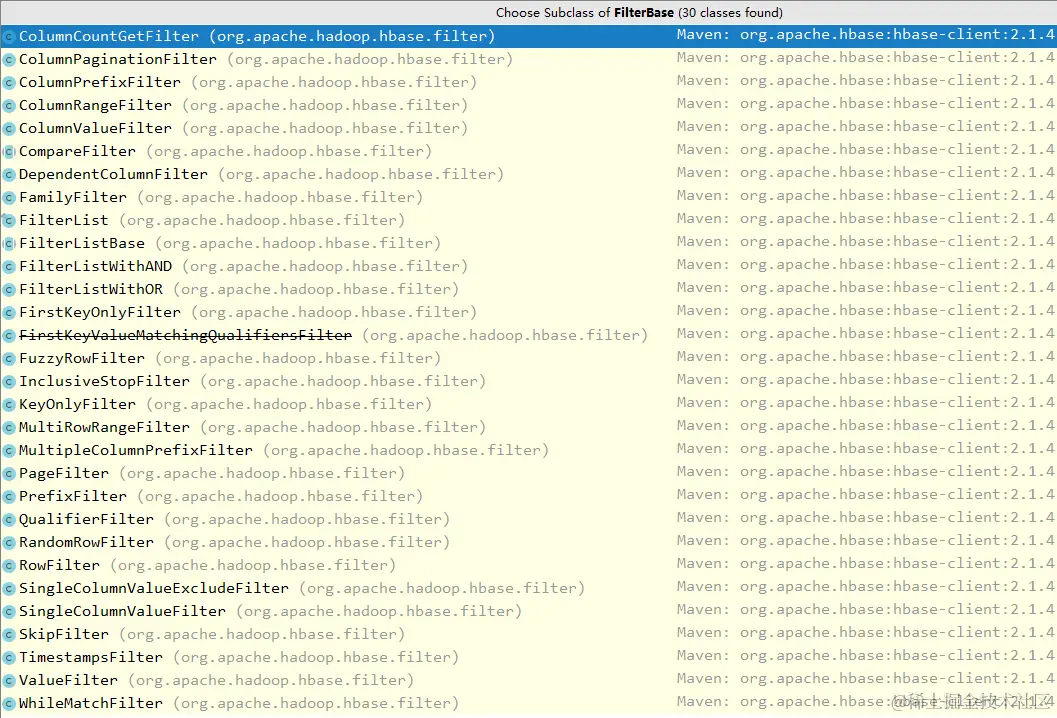This screenshot has height=718, width=1057.
Task: Click the class icon beside SingleColumnValueFilter
Action: [9, 611]
